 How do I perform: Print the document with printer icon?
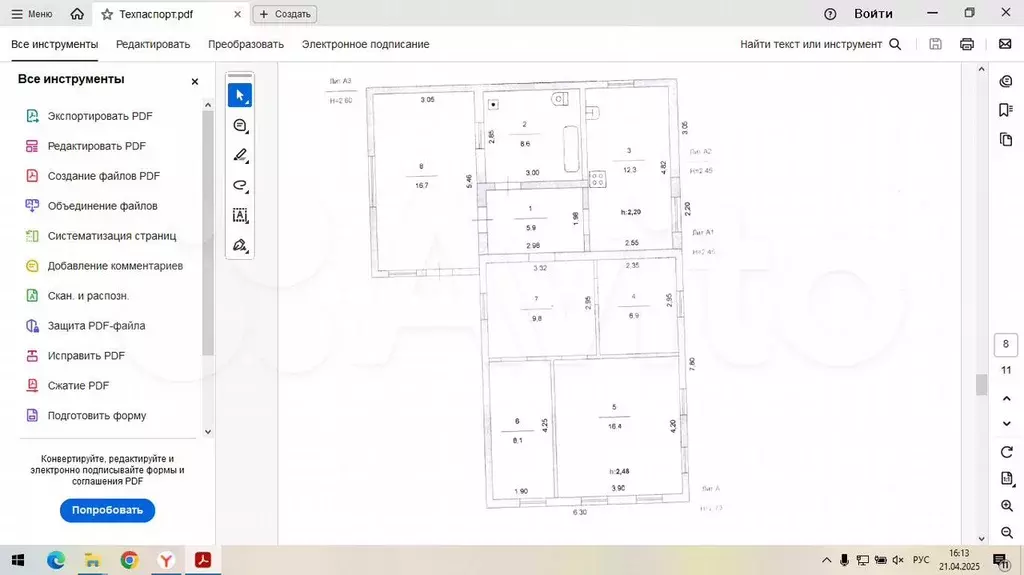coord(967,44)
